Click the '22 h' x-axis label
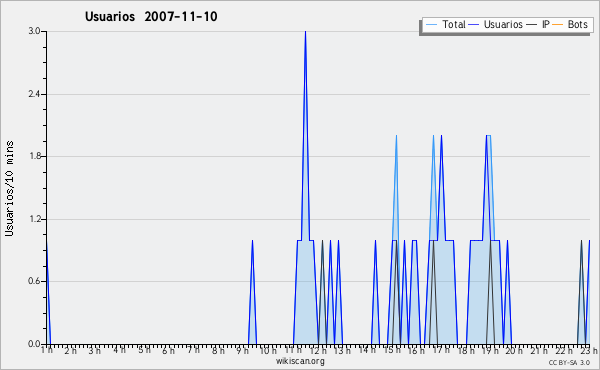 (564, 350)
